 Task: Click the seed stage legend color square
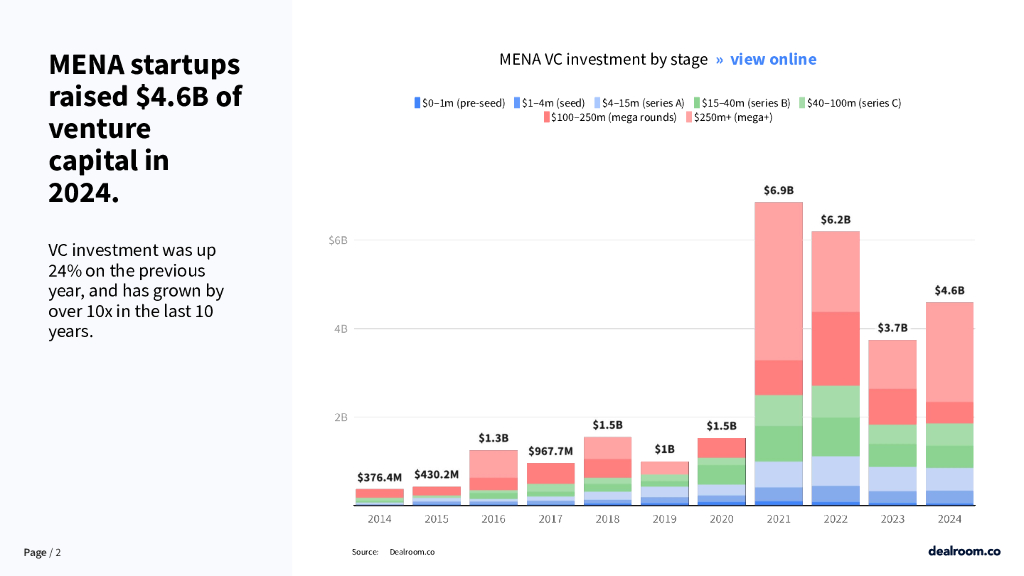[x=517, y=103]
